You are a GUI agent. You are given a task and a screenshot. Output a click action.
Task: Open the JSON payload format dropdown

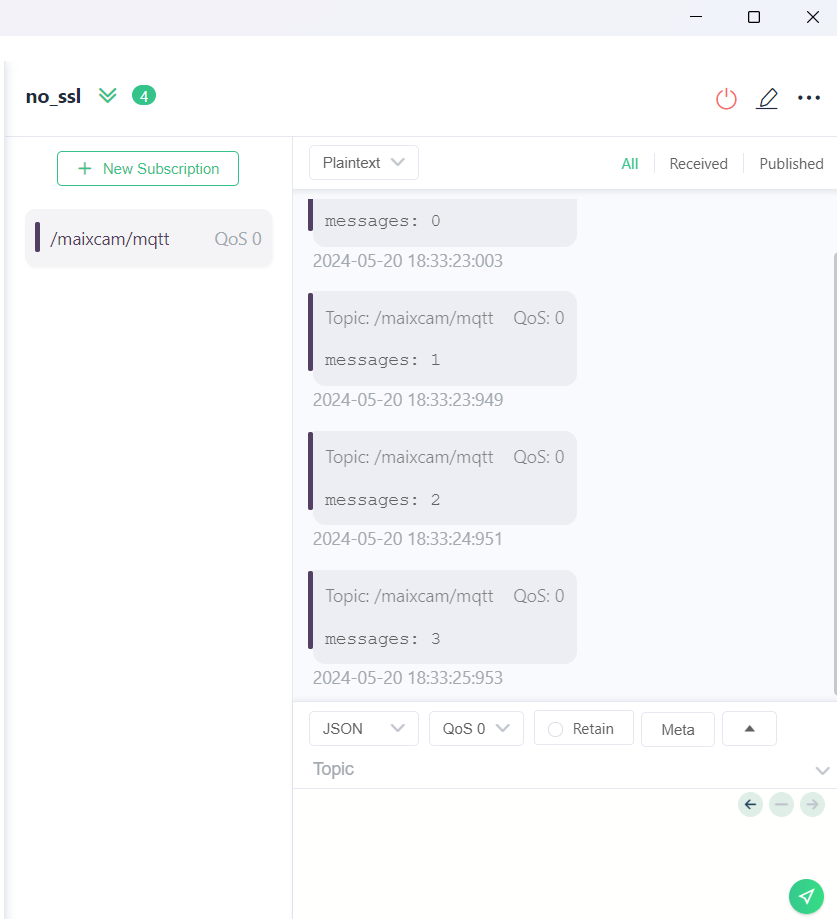point(363,728)
